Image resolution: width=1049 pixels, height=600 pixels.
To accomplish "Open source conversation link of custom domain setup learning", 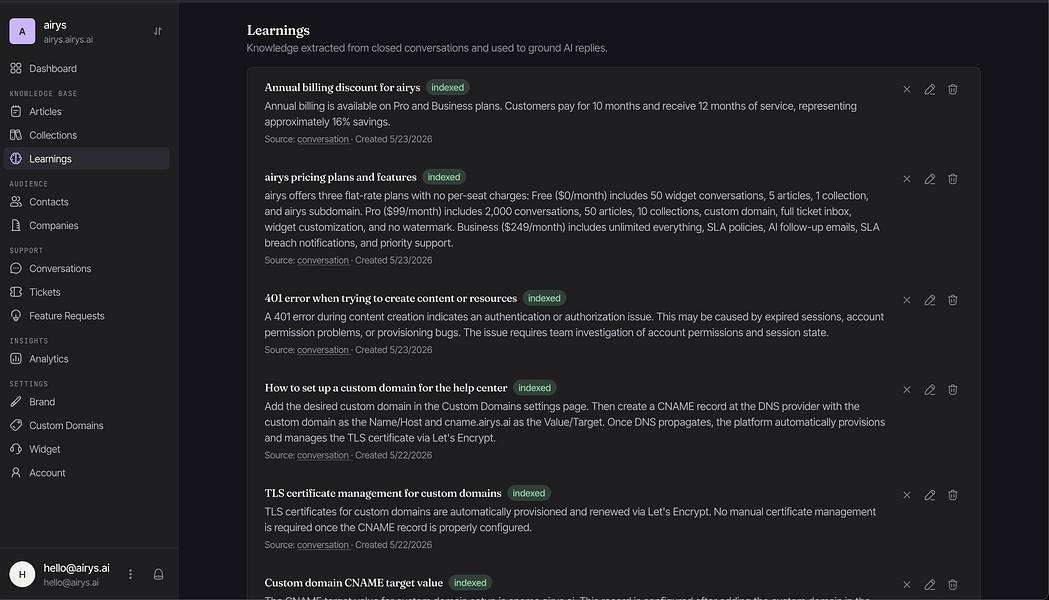I will click(x=323, y=456).
